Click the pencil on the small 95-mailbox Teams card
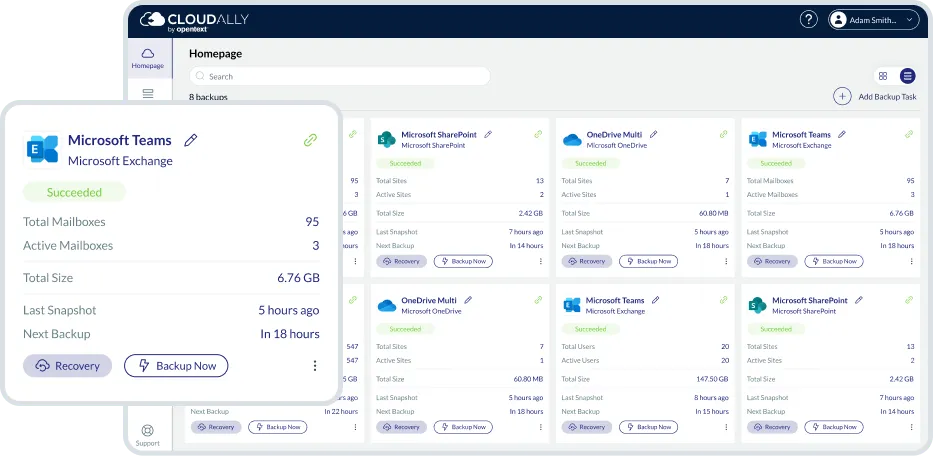Viewport: 933px width, 456px height. [842, 135]
